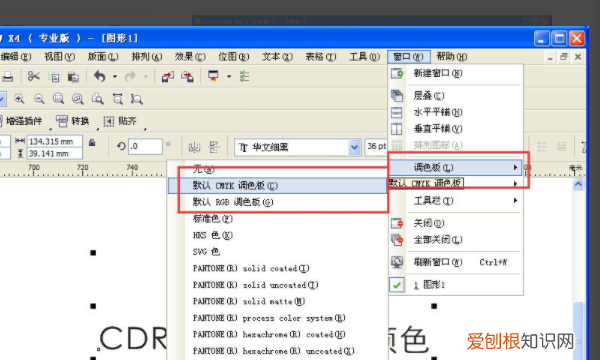Image resolution: width=600 pixels, height=360 pixels.
Task: Open the 位图 menu
Action: [233, 57]
